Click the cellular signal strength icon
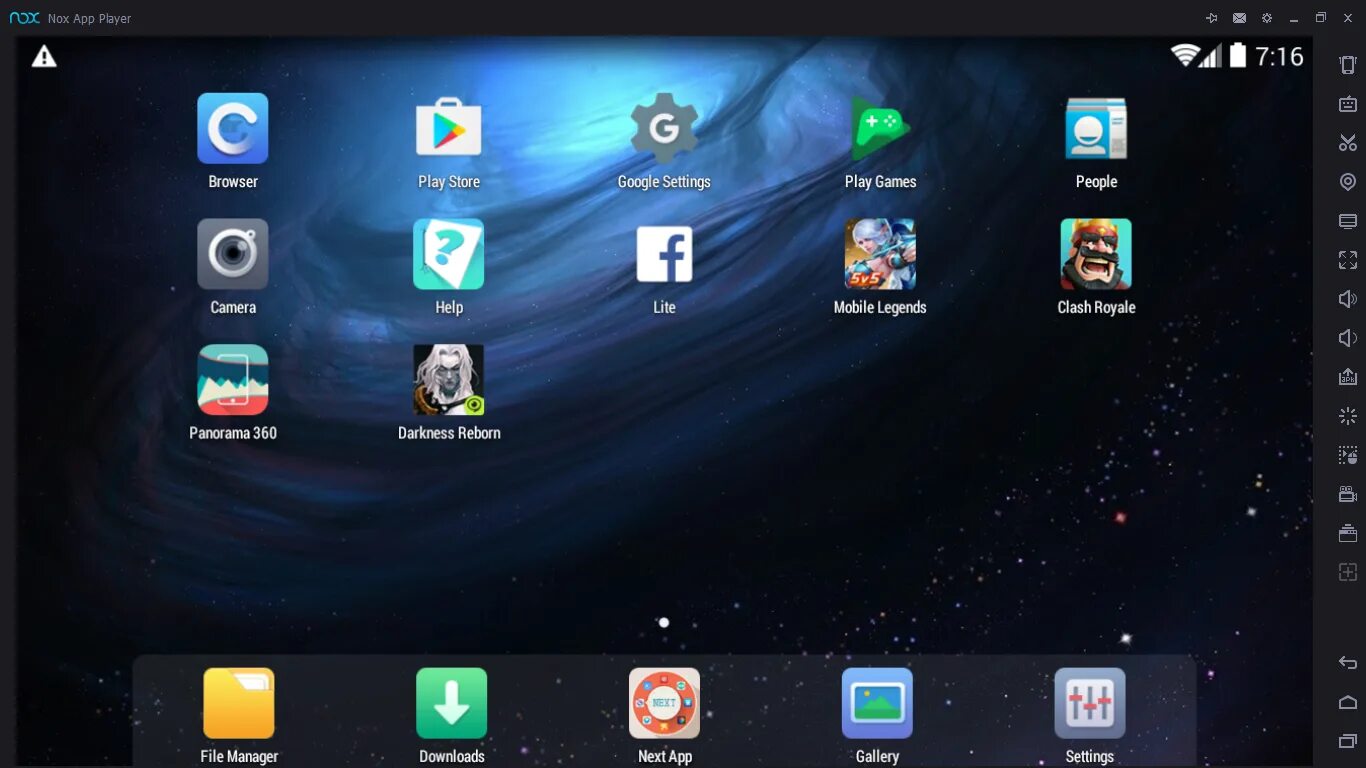 pos(1211,56)
